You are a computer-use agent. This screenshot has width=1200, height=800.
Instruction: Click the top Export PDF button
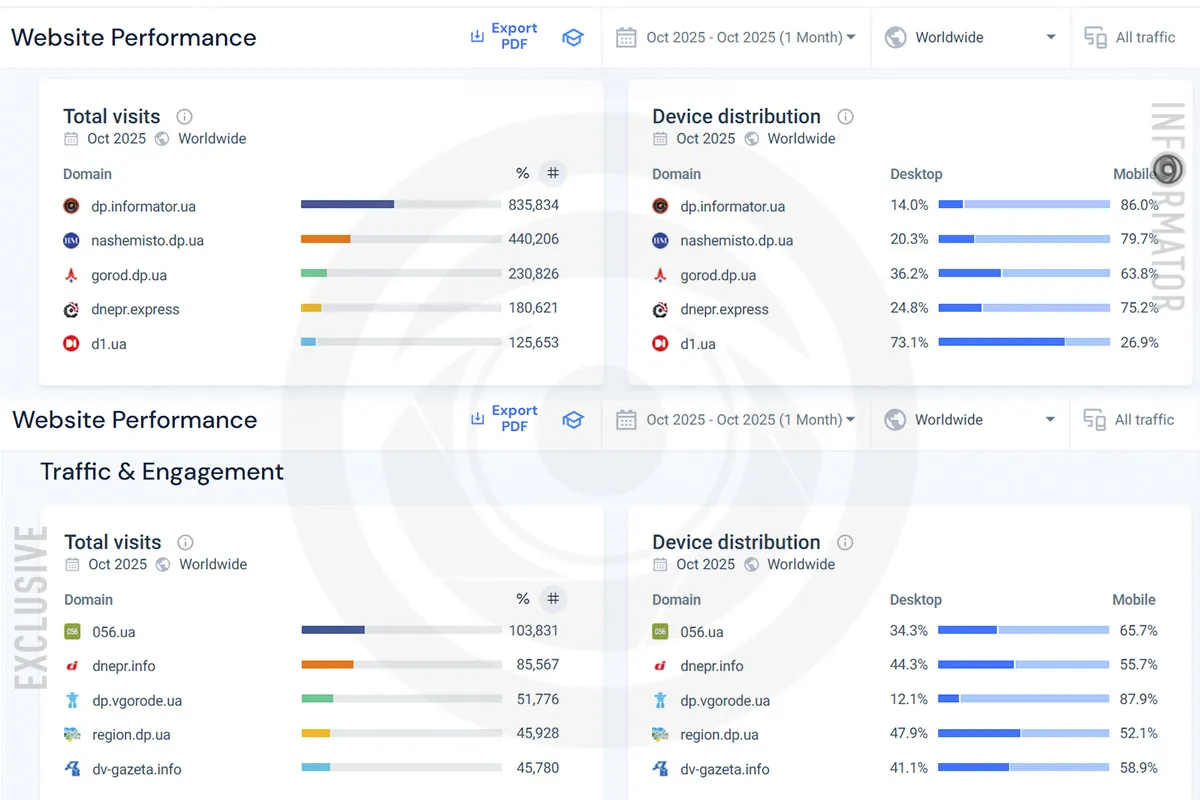click(504, 37)
